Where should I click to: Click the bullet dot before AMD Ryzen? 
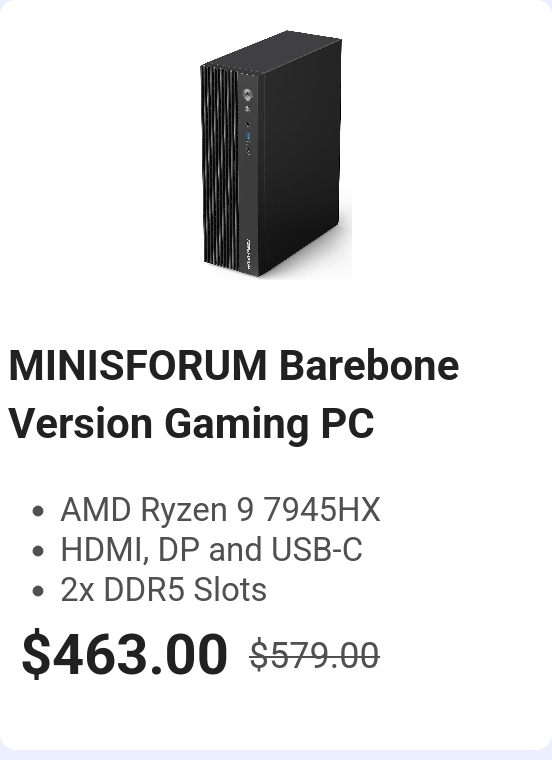click(x=38, y=511)
